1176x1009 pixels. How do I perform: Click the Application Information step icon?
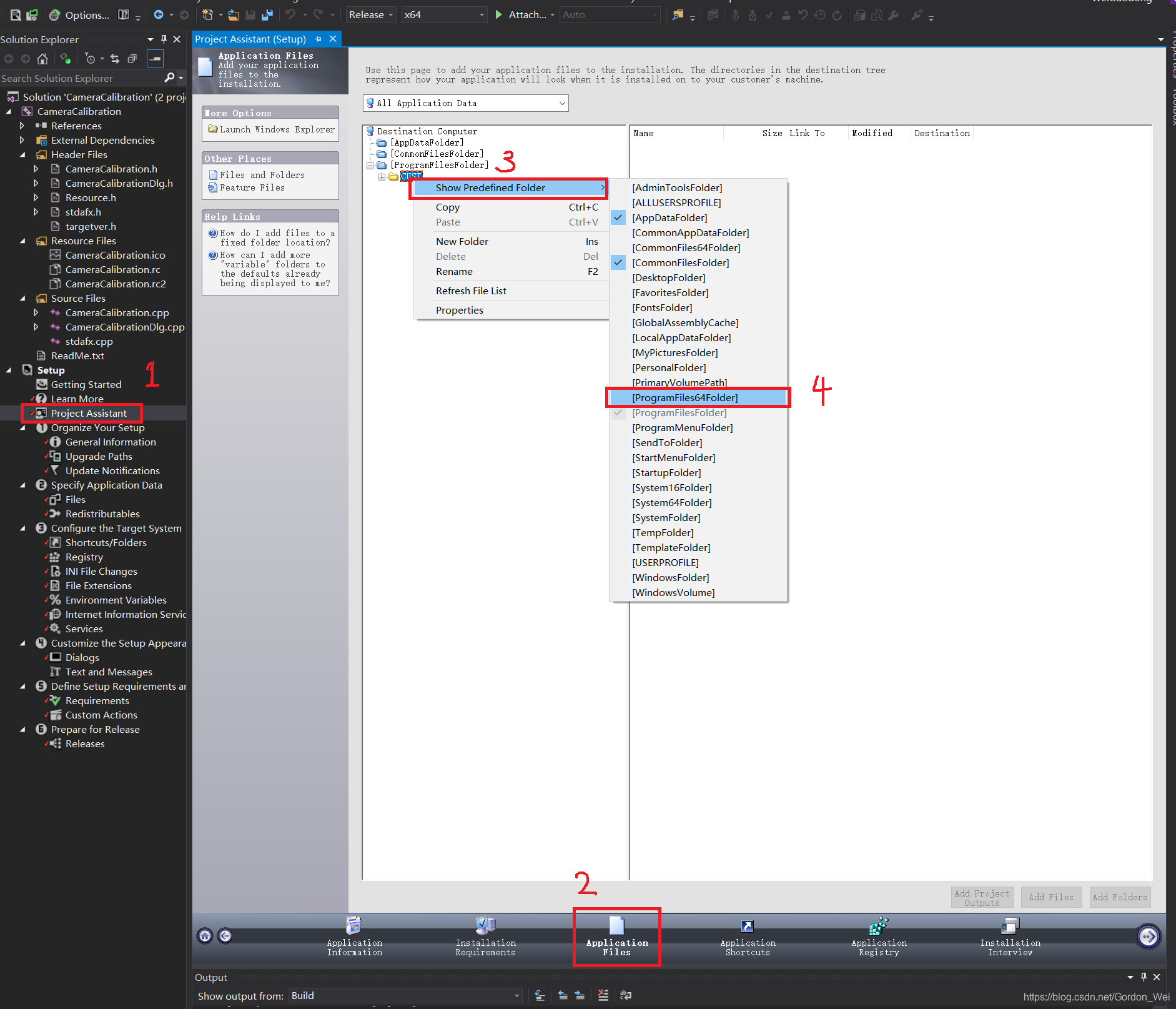pos(354,925)
